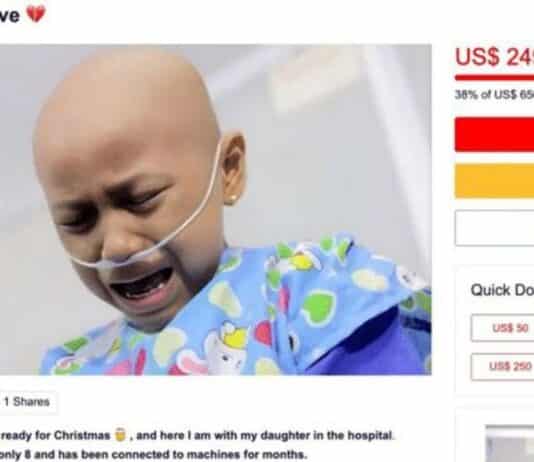Click the white outlined box under the orange button
Viewport: 534px width, 462px height.
(x=494, y=228)
